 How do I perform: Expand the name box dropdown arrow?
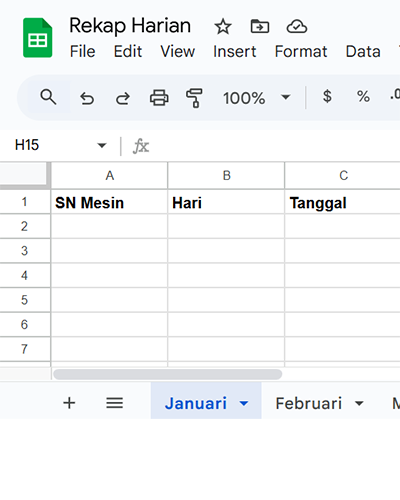102,145
